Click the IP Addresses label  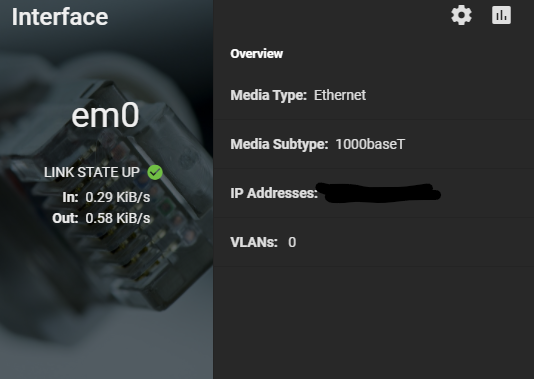(274, 193)
